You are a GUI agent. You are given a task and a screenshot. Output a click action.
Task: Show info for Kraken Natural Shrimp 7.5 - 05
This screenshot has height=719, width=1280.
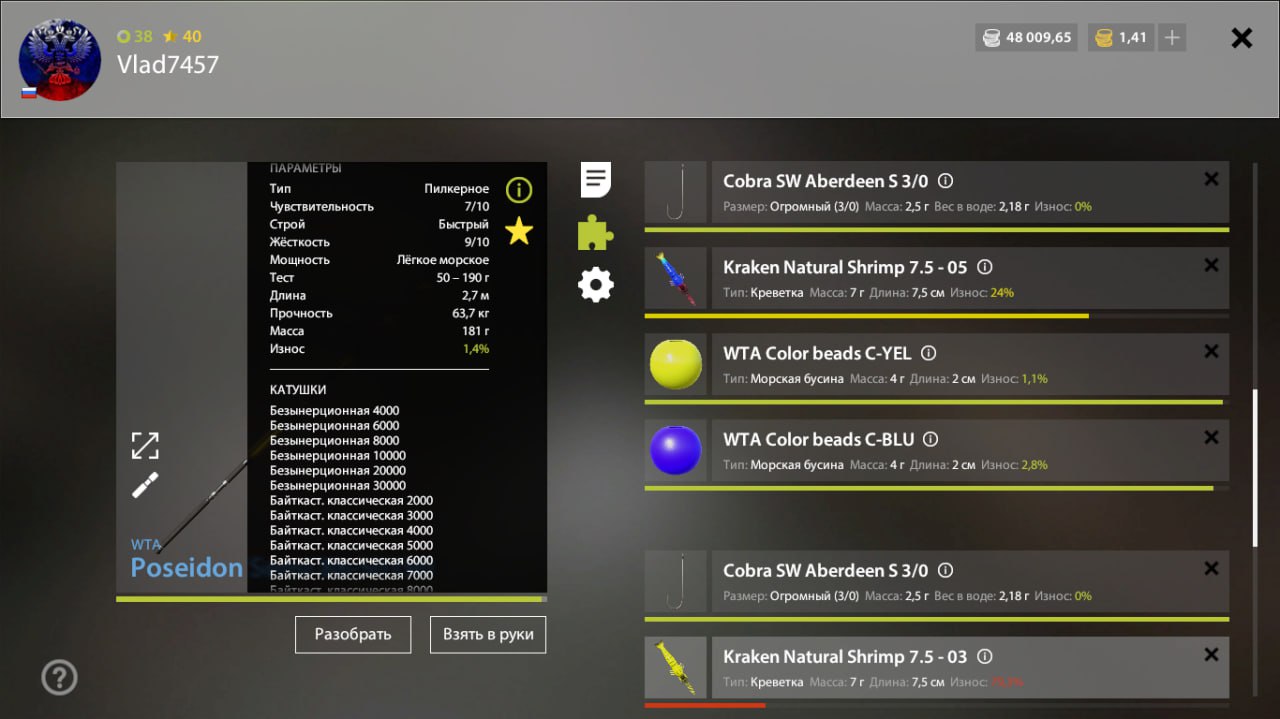[984, 267]
